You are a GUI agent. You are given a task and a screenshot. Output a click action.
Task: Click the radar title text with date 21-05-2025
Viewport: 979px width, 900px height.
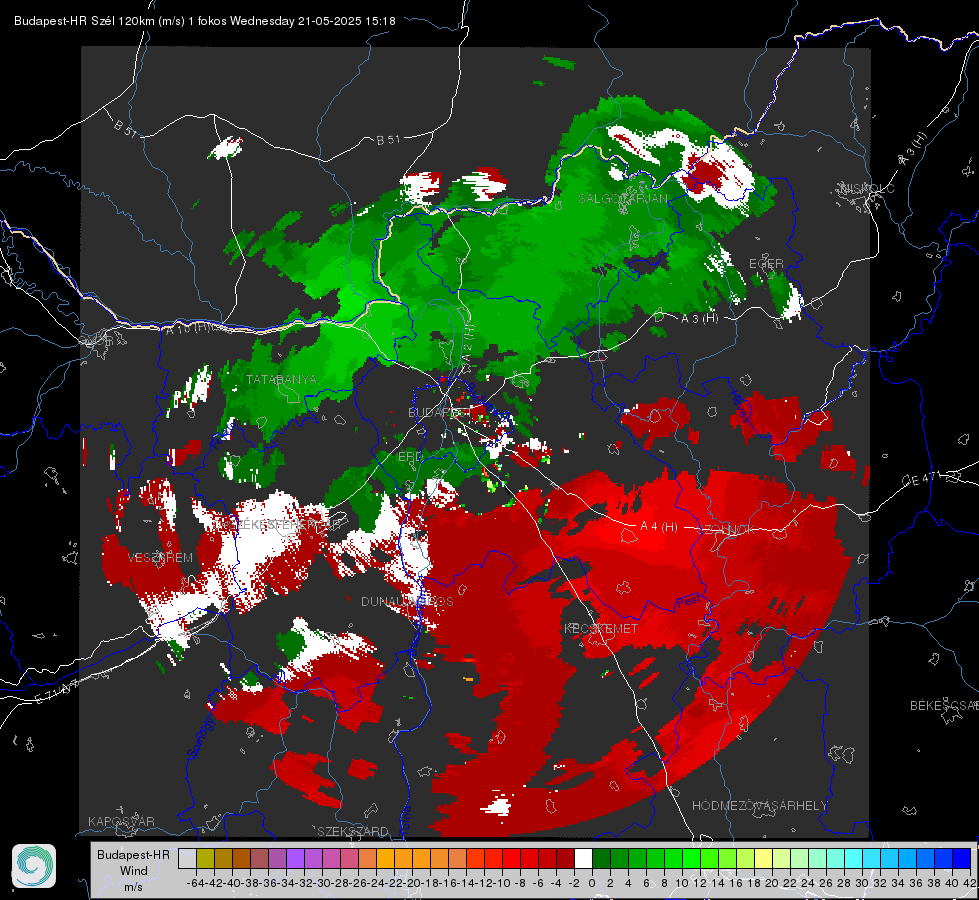pyautogui.click(x=205, y=21)
